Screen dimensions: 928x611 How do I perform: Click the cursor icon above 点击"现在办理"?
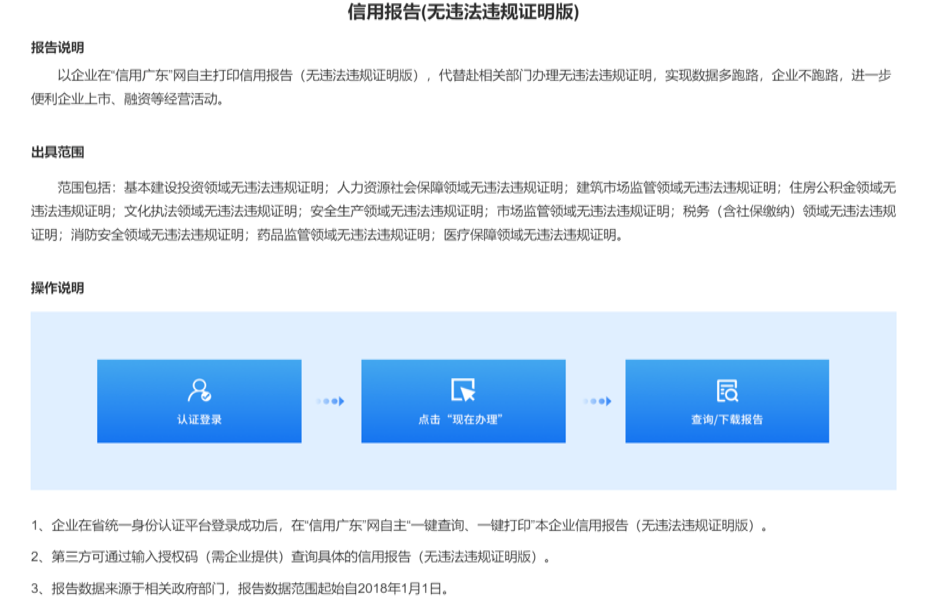coord(462,389)
